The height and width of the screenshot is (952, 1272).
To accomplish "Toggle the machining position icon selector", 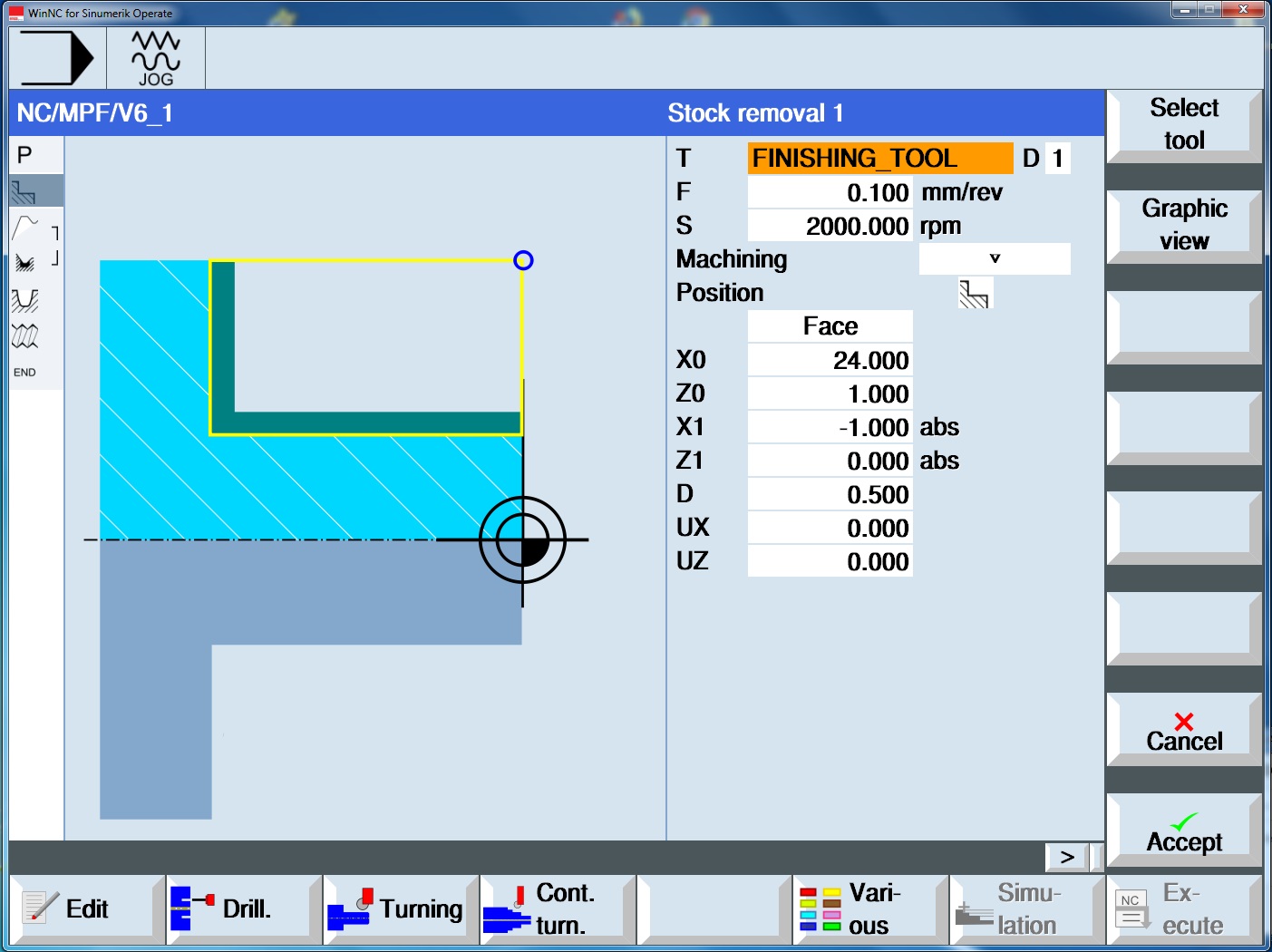I will pyautogui.click(x=976, y=293).
